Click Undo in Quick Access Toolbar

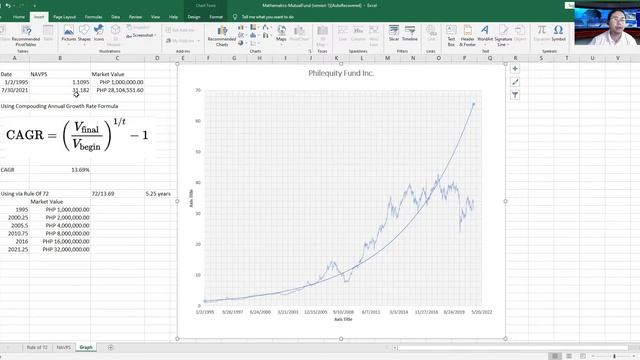click(x=8, y=6)
